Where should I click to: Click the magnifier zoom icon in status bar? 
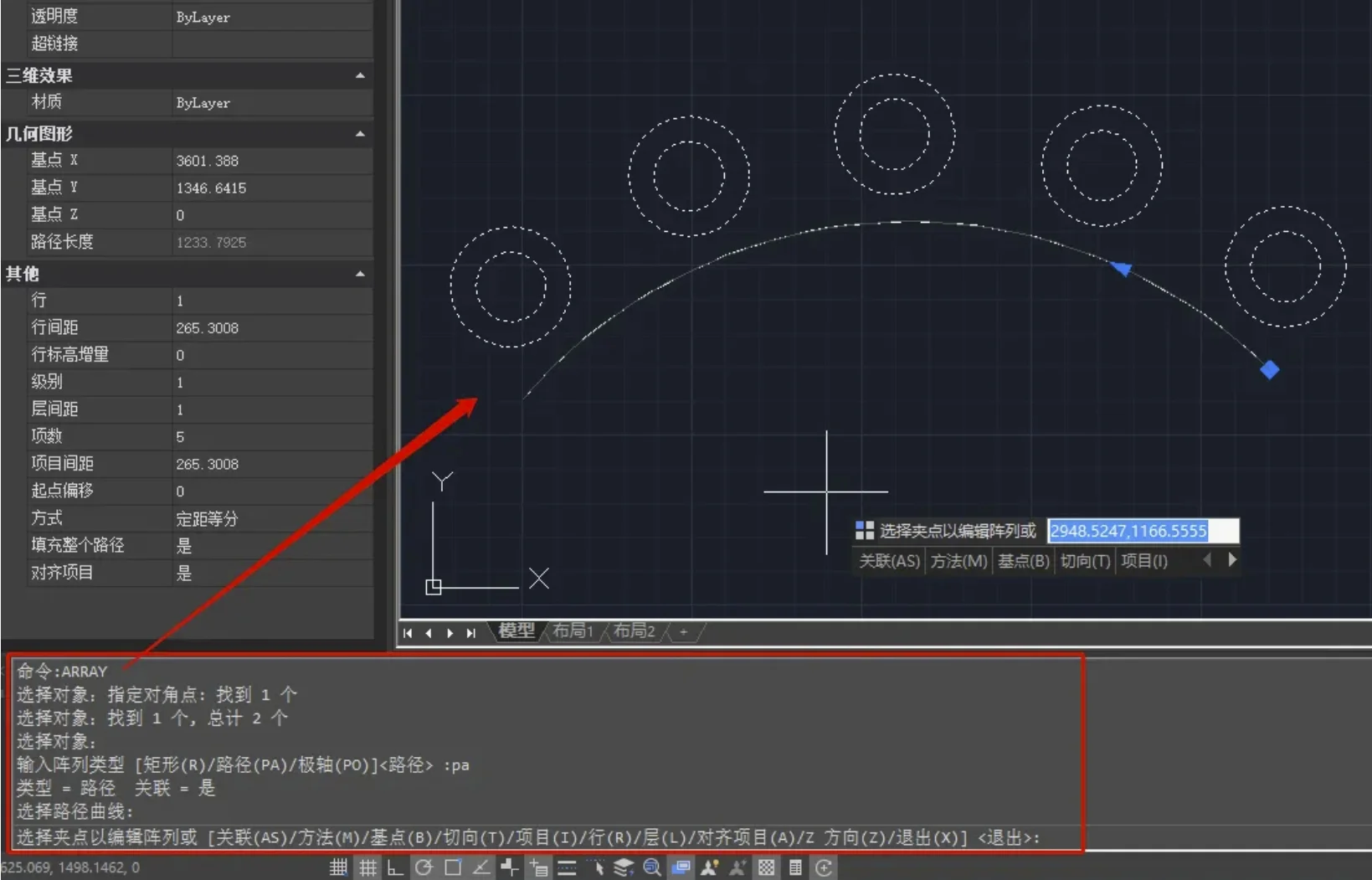[x=652, y=867]
